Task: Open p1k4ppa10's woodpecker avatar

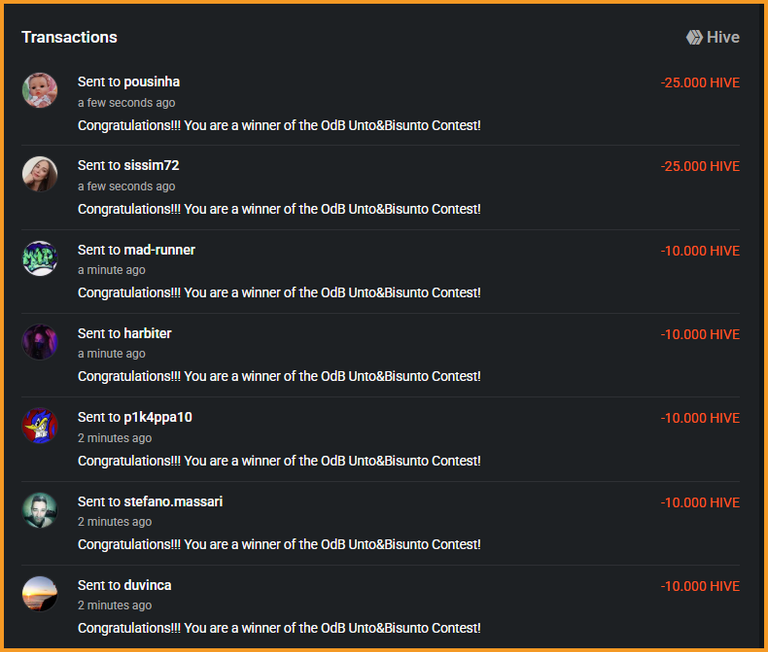Action: [x=40, y=426]
